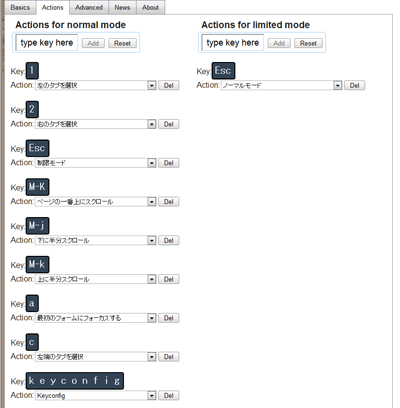Open the Keyconfig action dropdown
Screen dimensions: 400x408
(95, 396)
